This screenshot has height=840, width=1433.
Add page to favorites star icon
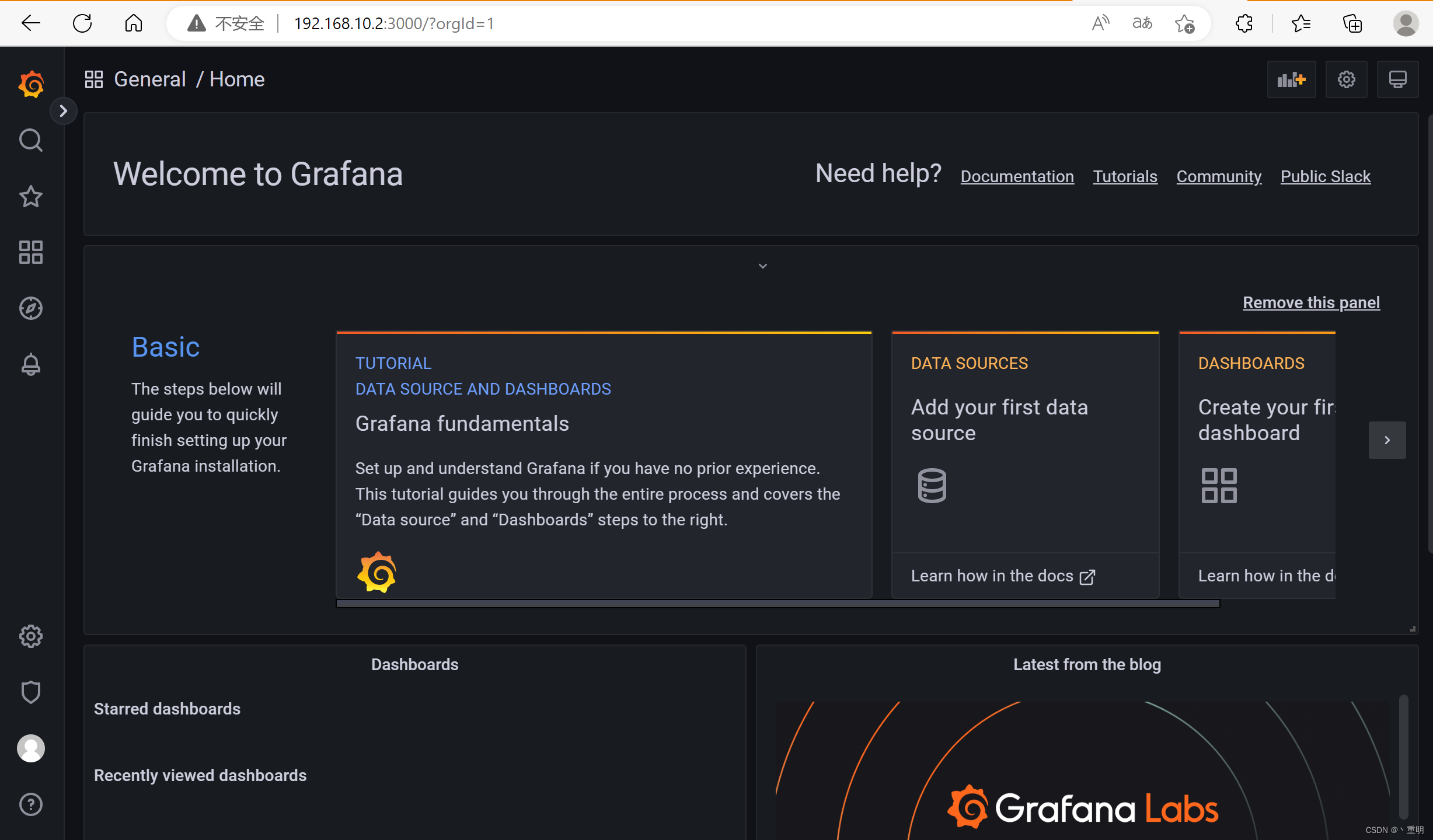[x=1184, y=23]
